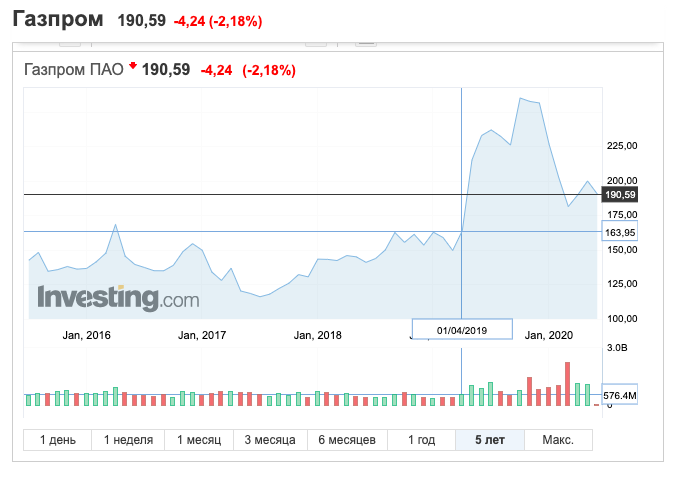Click the 163,95 crosshair price label
Image resolution: width=676 pixels, height=477 pixels.
(x=620, y=232)
